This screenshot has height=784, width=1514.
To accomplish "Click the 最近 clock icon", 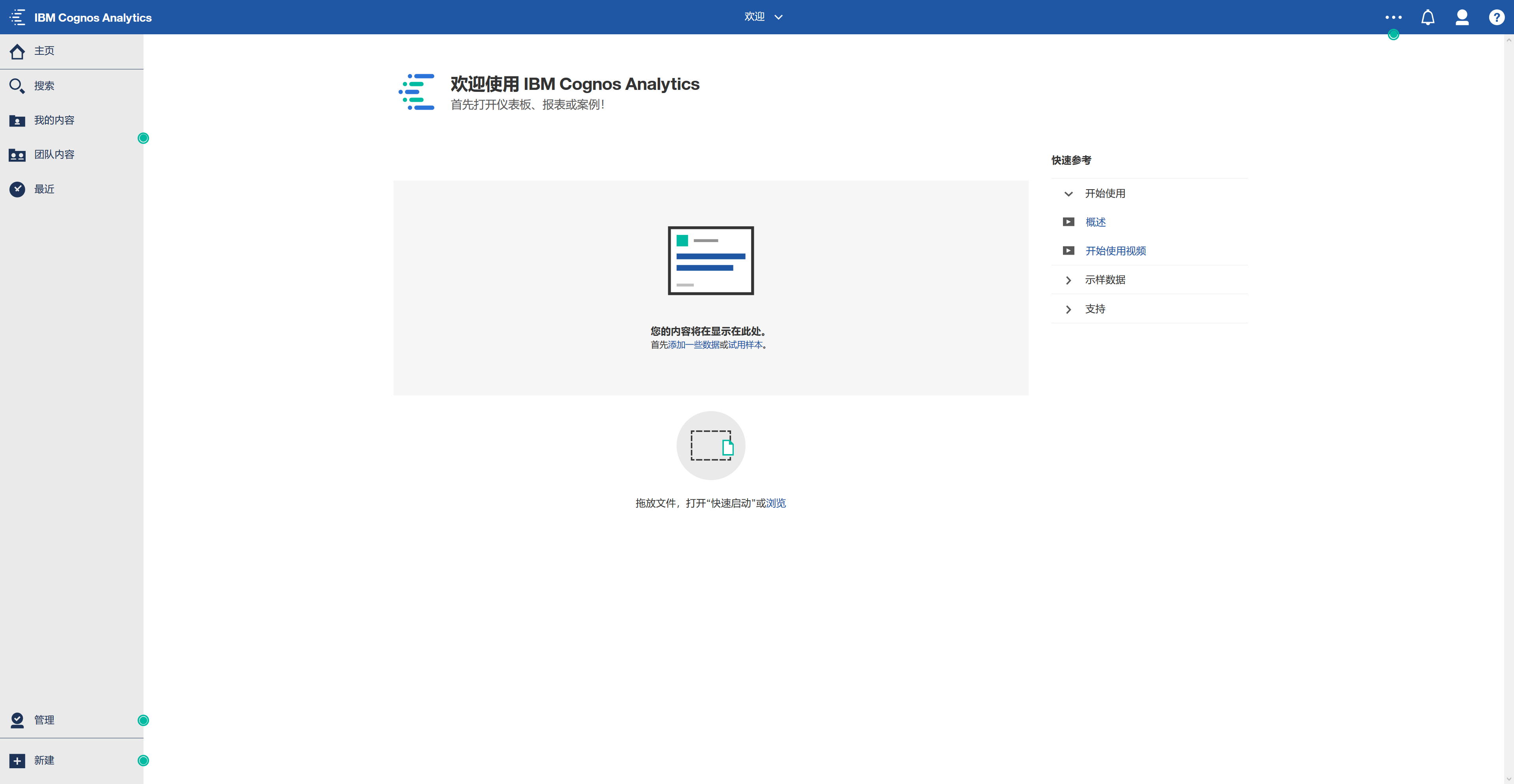I will pos(17,189).
